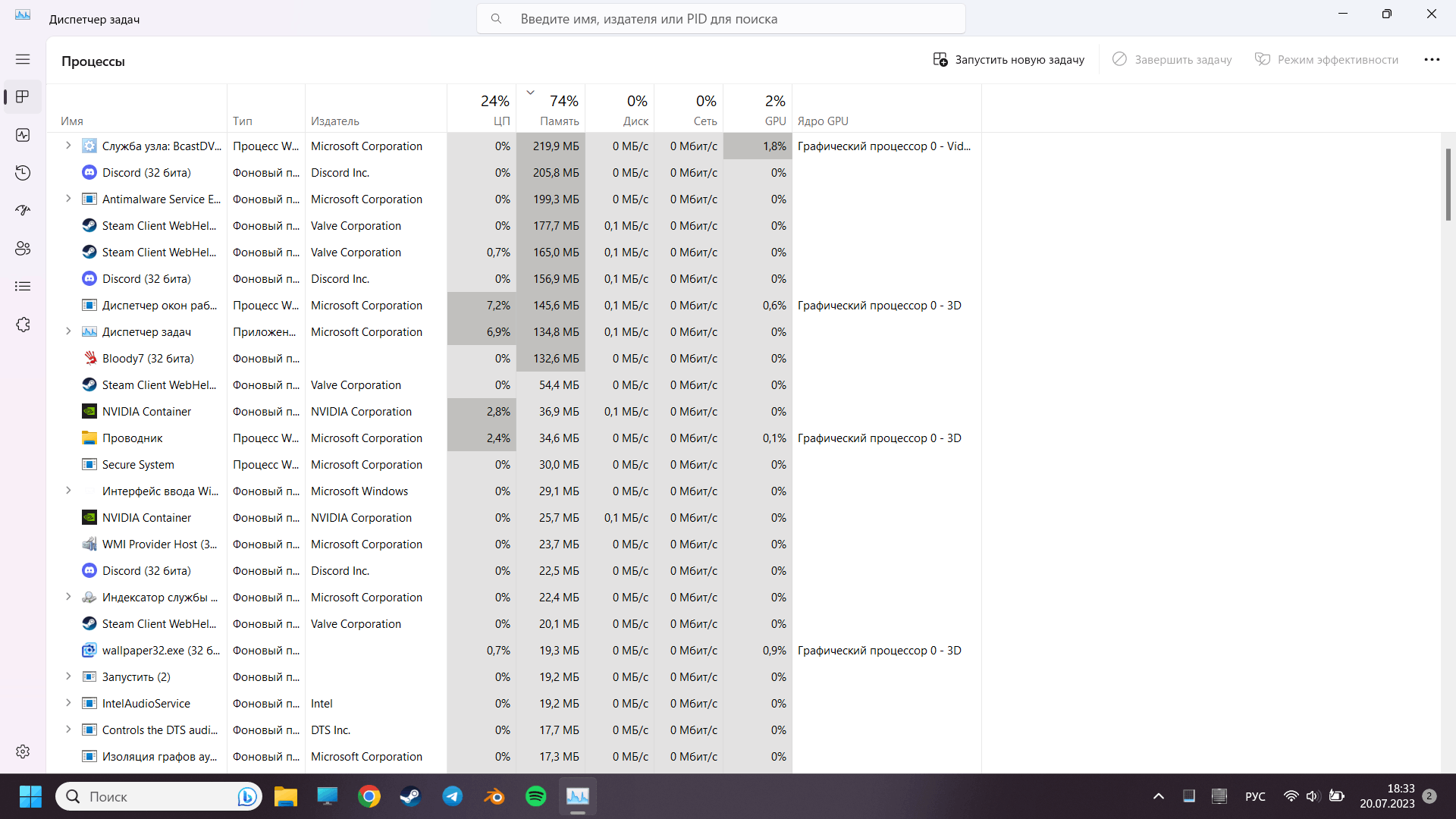1456x819 pixels.
Task: Click Завершить задачу button
Action: coord(1172,60)
